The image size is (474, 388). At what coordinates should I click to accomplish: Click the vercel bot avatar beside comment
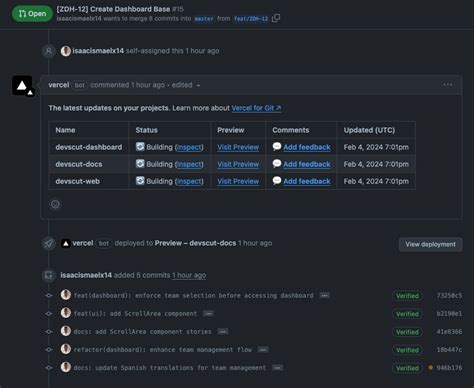point(22,86)
